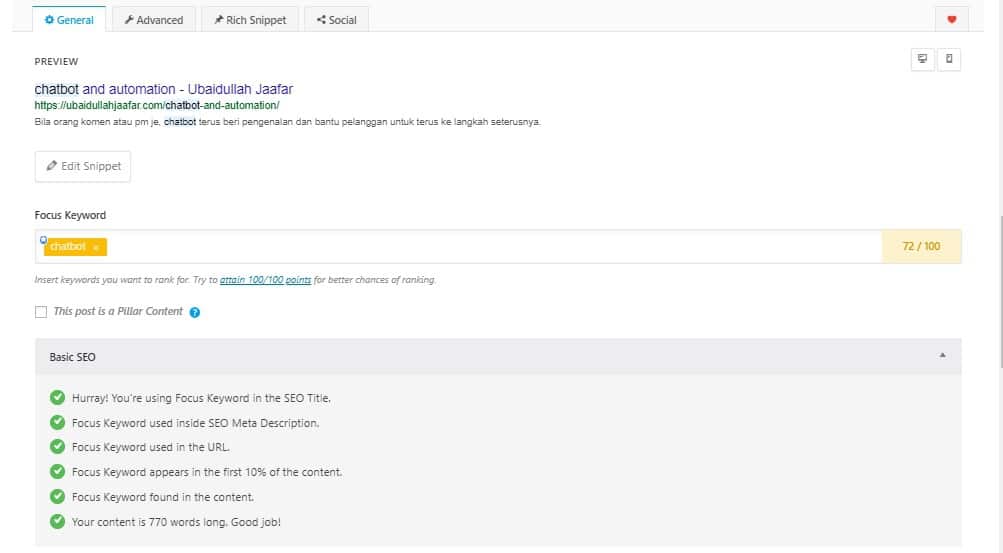
Task: Click green check for URL keyword item
Action: click(x=58, y=447)
